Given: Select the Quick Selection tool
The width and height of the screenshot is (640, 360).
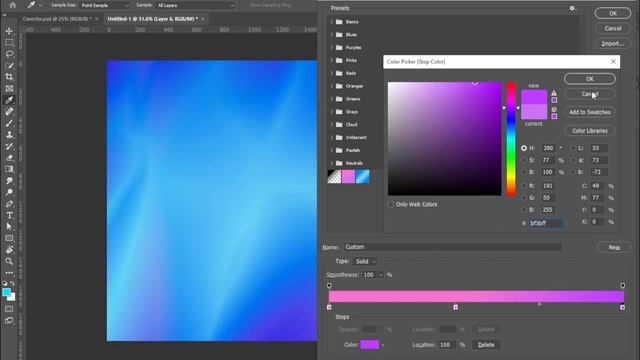Looking at the screenshot, I should click(9, 65).
